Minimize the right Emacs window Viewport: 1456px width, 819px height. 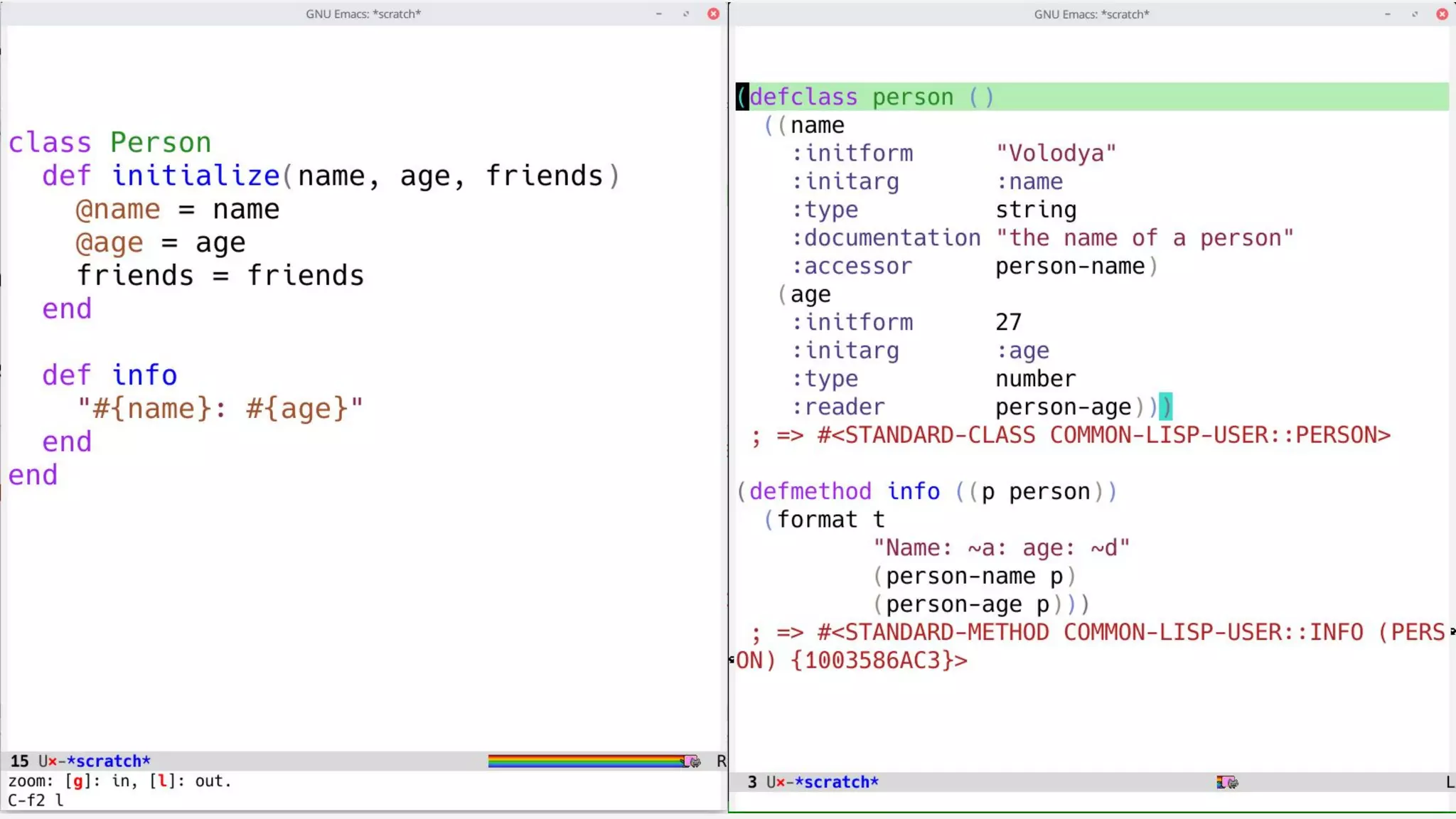point(1387,14)
